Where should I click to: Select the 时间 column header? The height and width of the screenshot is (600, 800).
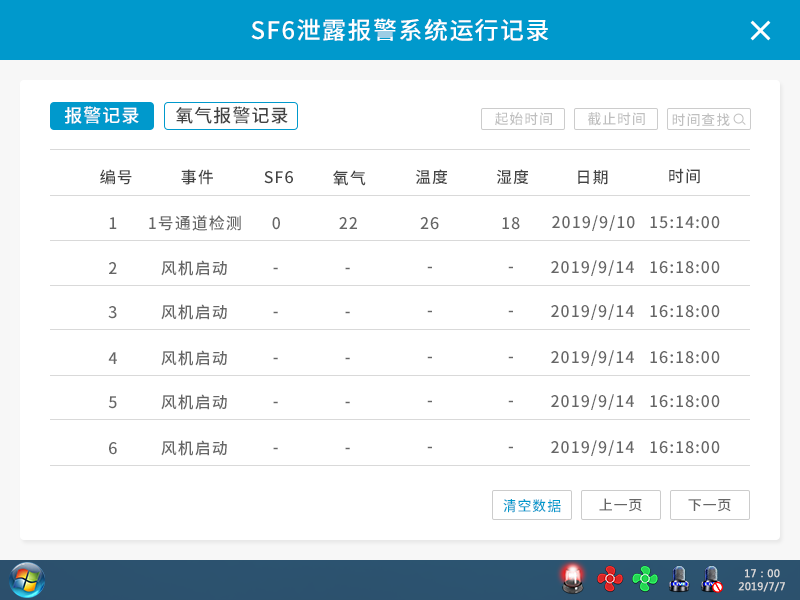tap(684, 177)
